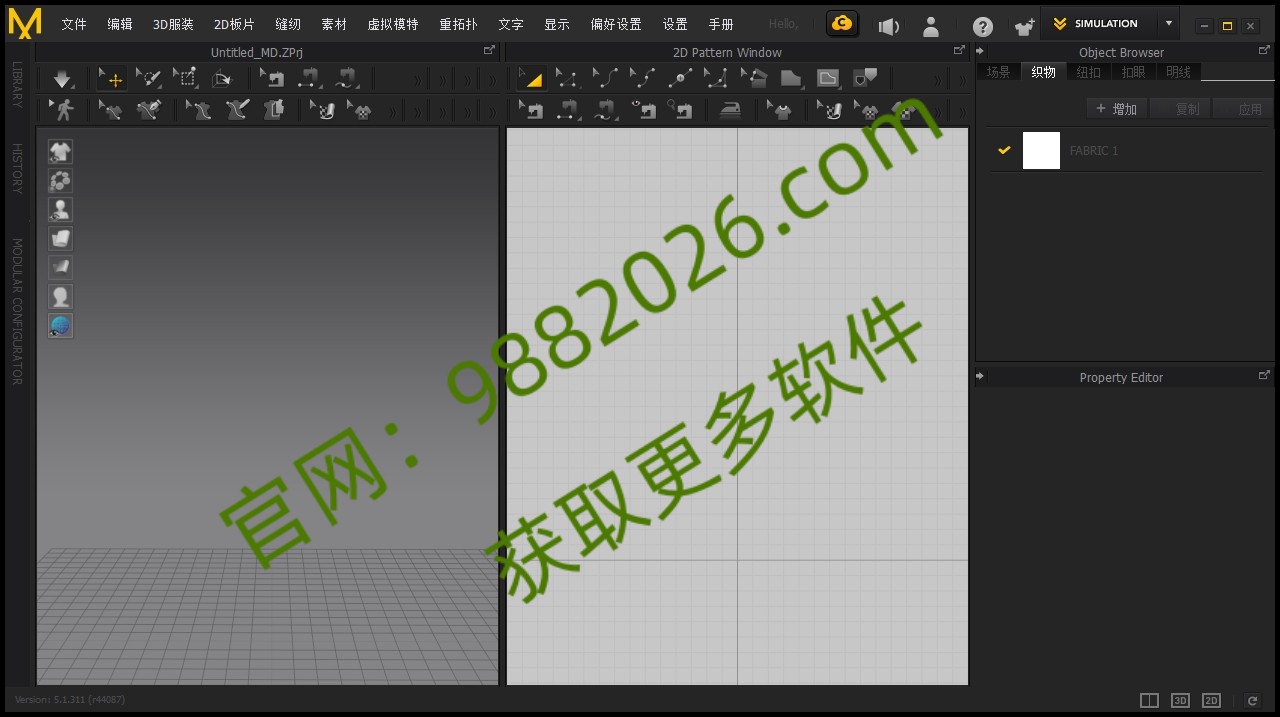Select the Pin box-selection tool in the 3D toolbar
Viewport: 1280px width, 717px height.
(x=186, y=79)
